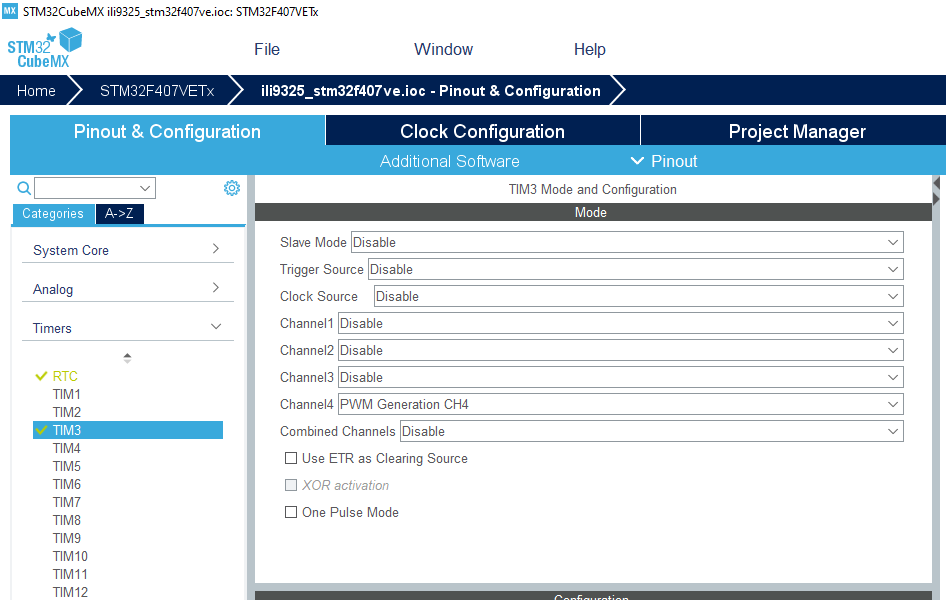Select RTC in timers list
Screen dimensions: 946x600
coord(65,376)
